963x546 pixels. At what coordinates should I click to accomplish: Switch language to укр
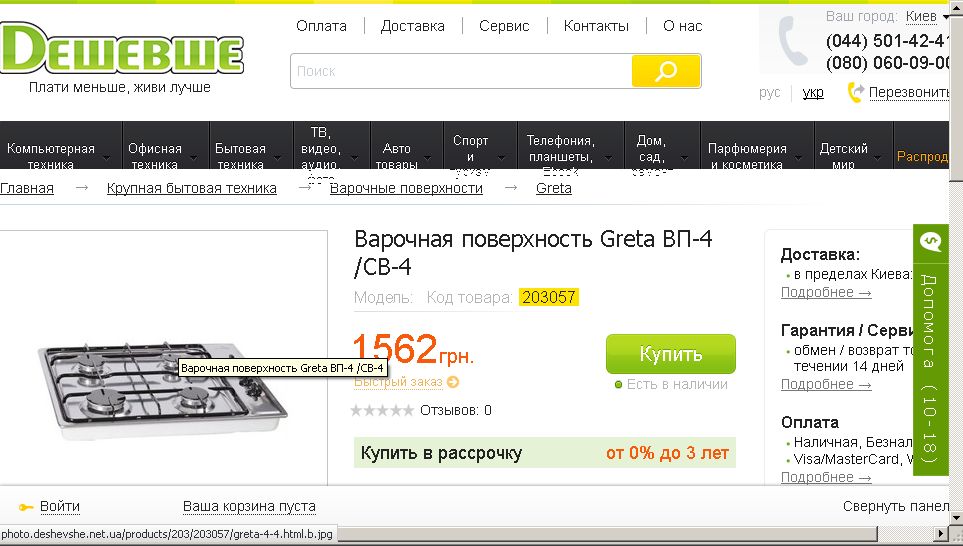point(813,93)
